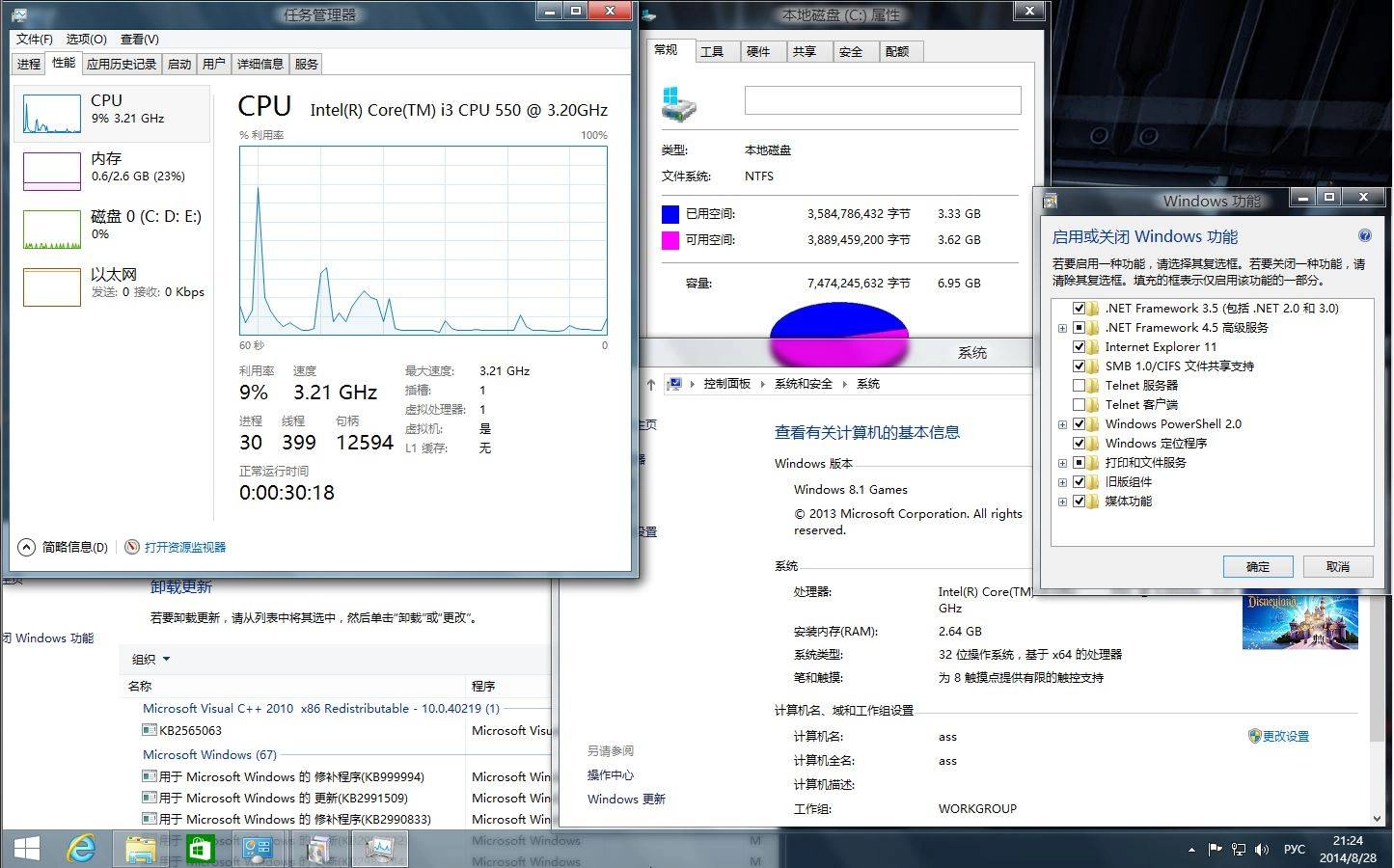Click the Disneyland logo image in 系统 window

pos(1299,622)
